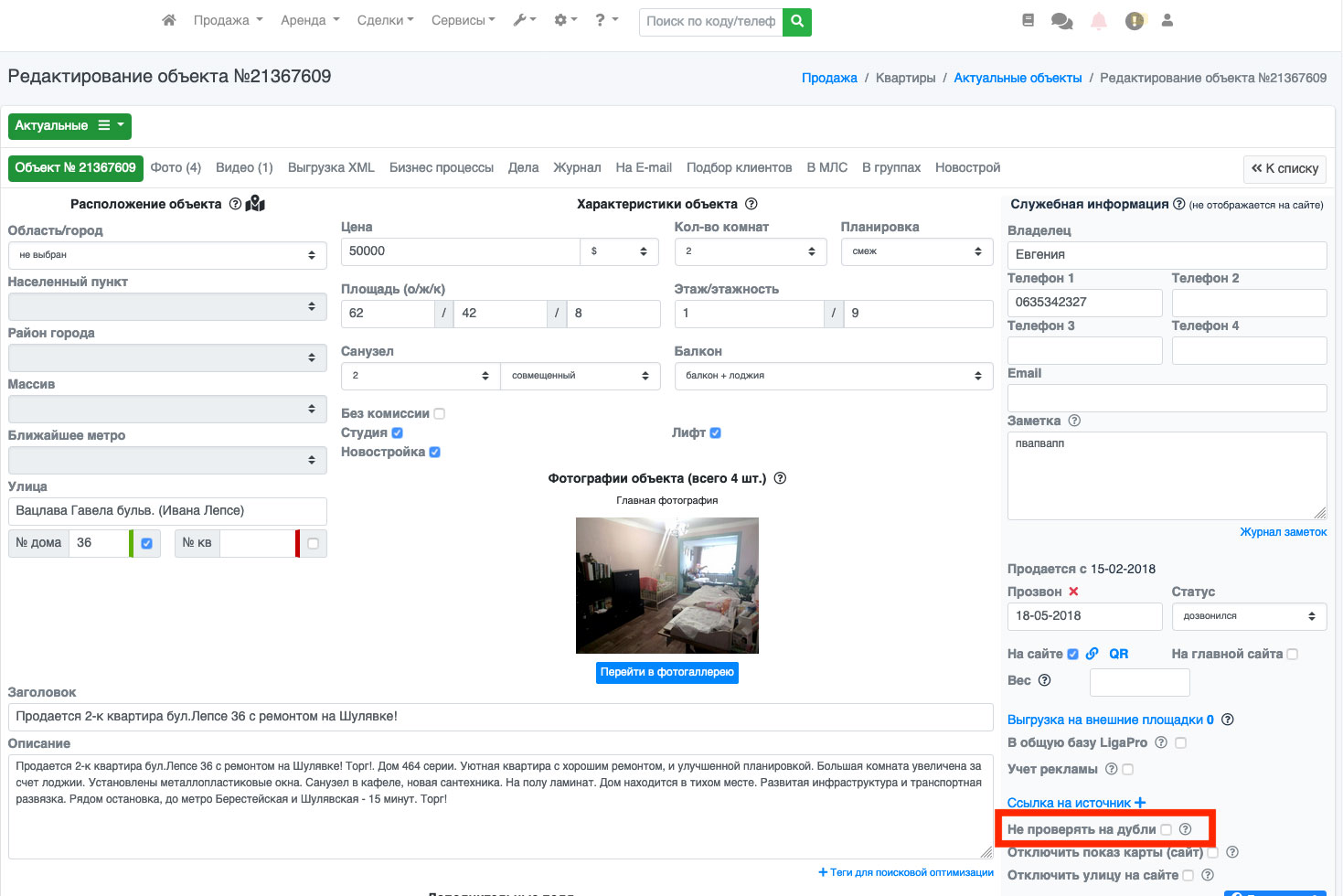Click the main apartment photo thumbnail
Screen dimensions: 1343x896
coord(667,585)
